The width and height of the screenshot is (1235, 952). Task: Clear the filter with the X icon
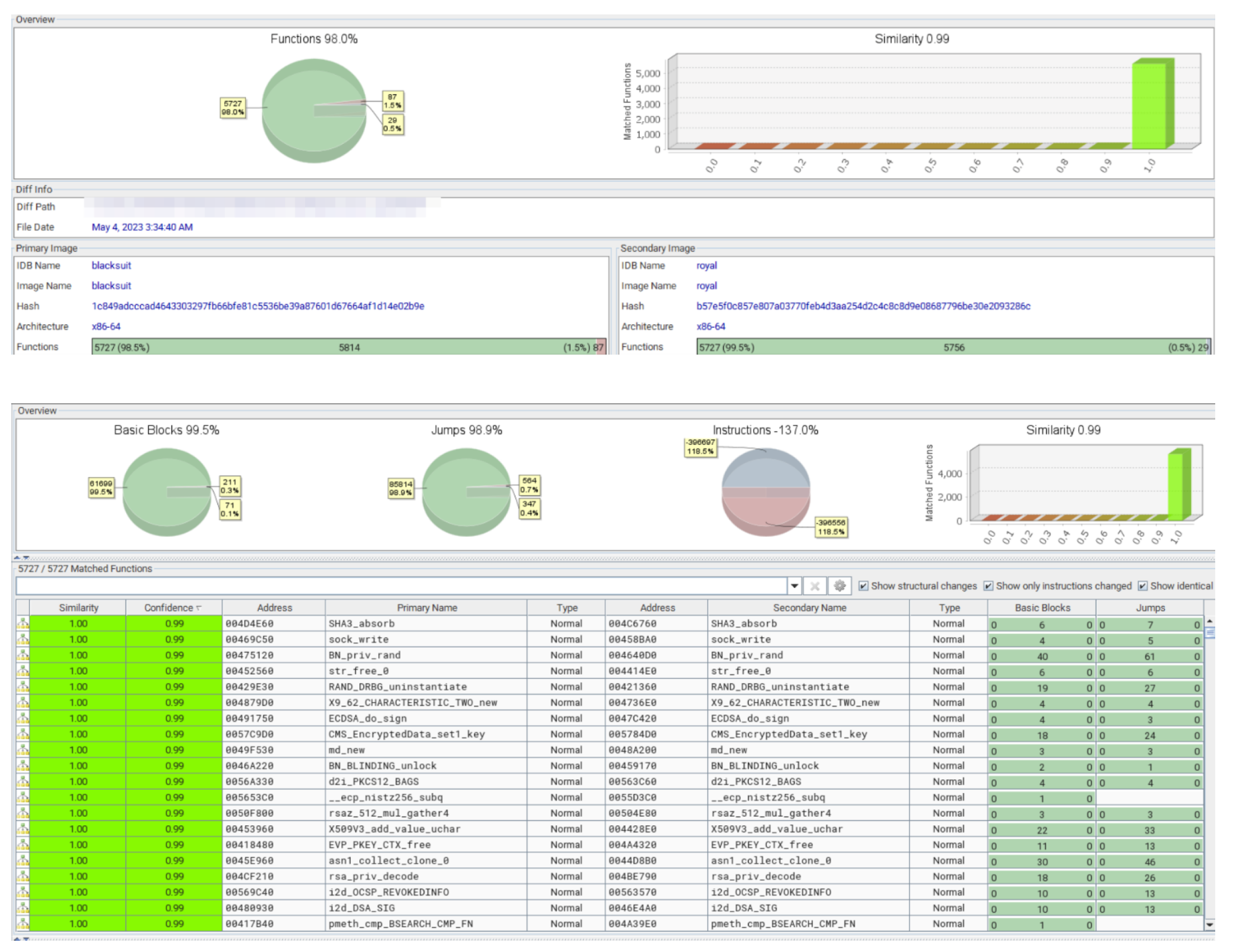click(814, 586)
